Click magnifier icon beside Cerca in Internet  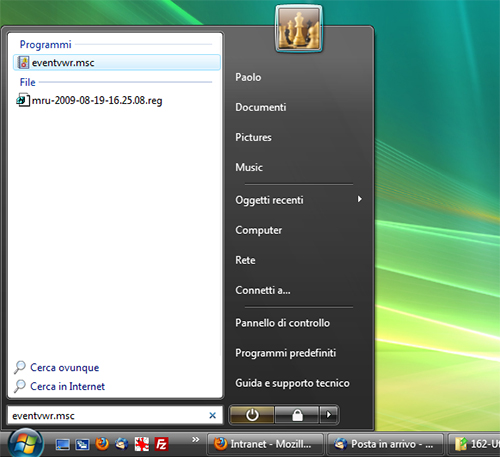[20, 386]
